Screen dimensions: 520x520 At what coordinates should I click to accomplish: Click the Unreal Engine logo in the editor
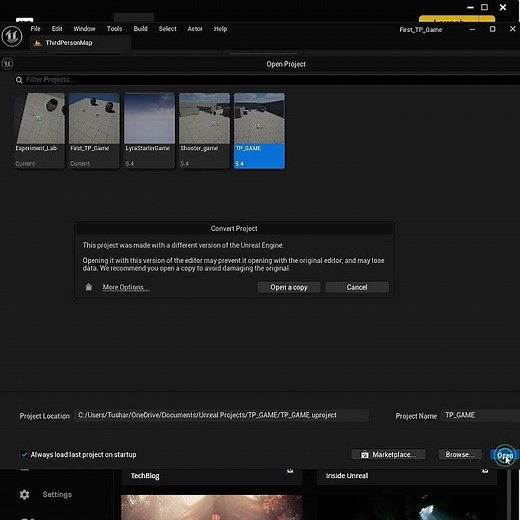12,36
